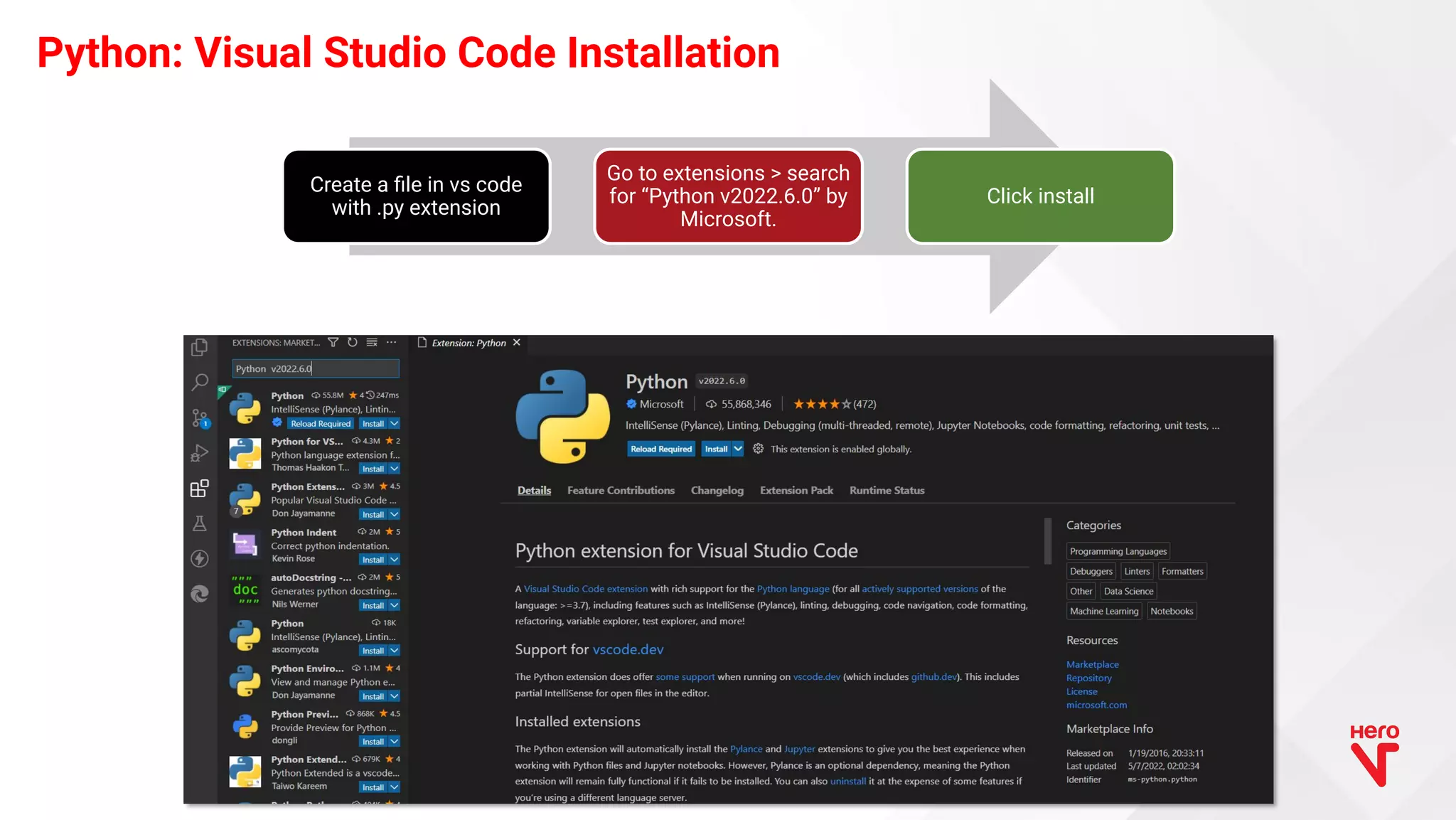Click the Debuggers category tag
This screenshot has width=1456, height=820.
click(1091, 571)
